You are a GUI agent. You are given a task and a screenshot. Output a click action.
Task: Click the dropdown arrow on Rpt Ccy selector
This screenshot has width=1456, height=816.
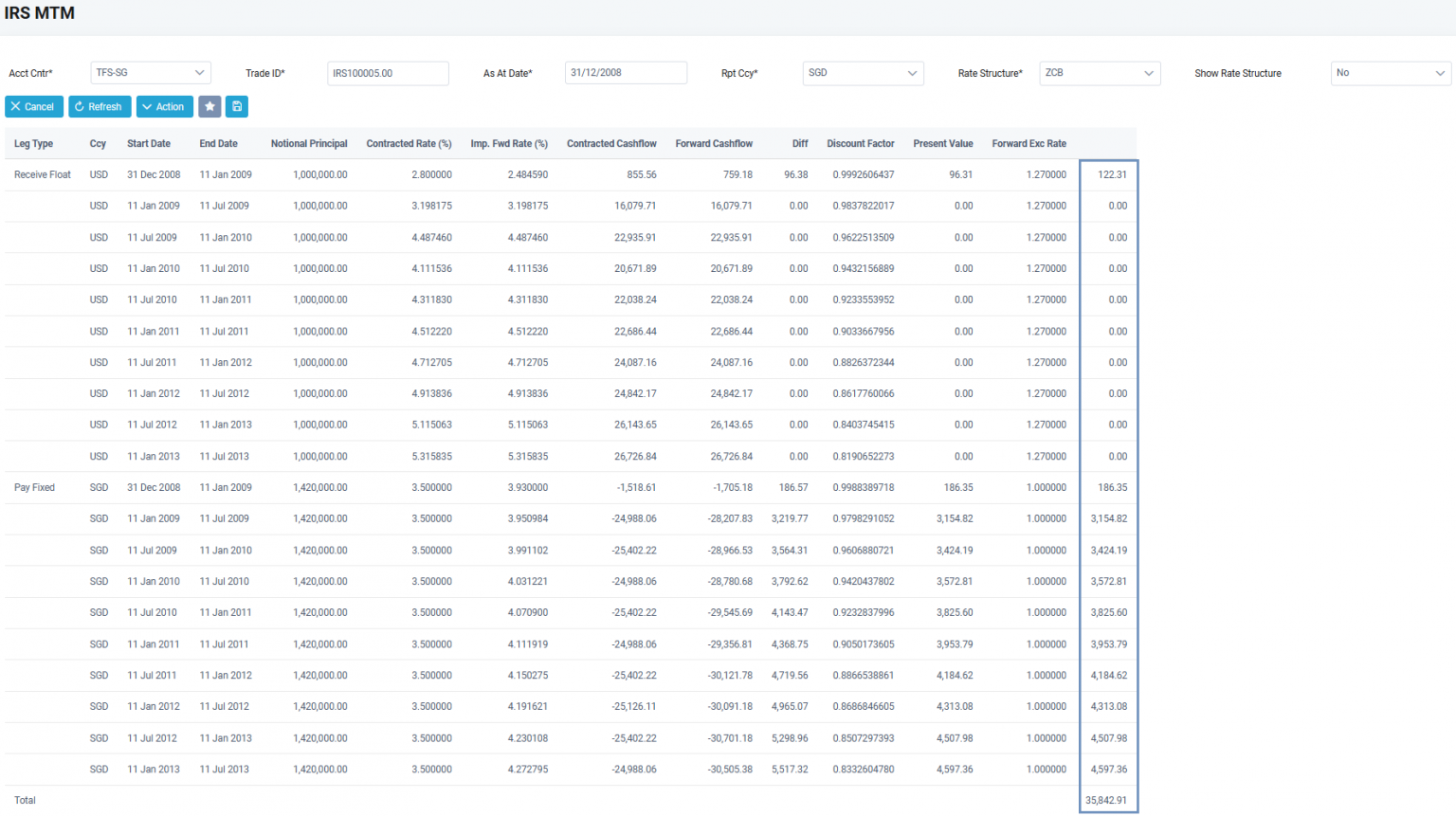pyautogui.click(x=913, y=73)
